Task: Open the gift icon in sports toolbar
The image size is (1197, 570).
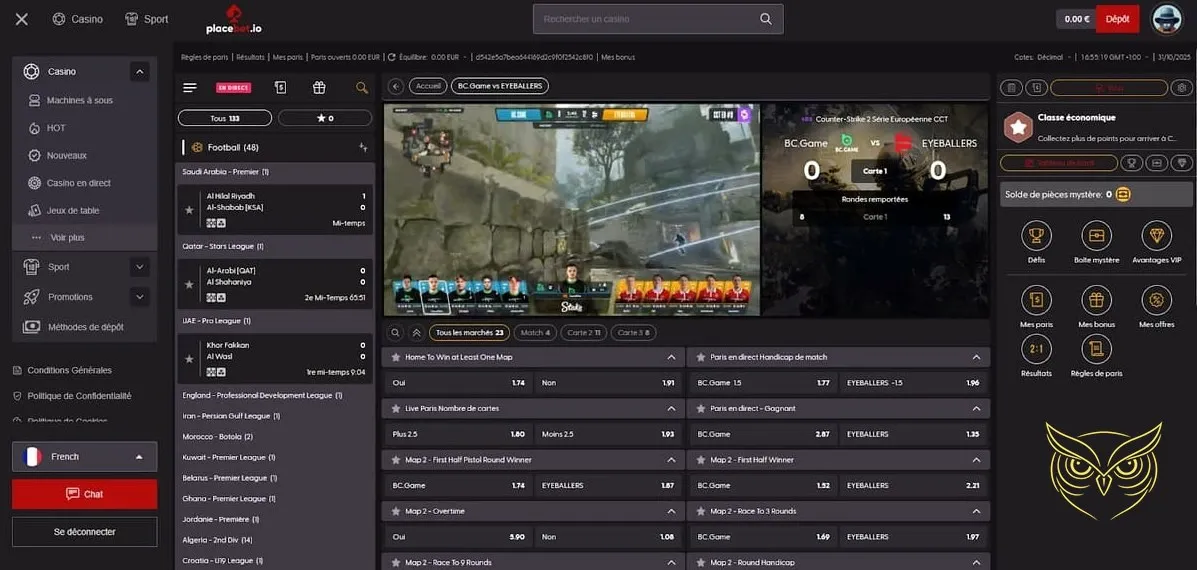Action: pos(319,87)
